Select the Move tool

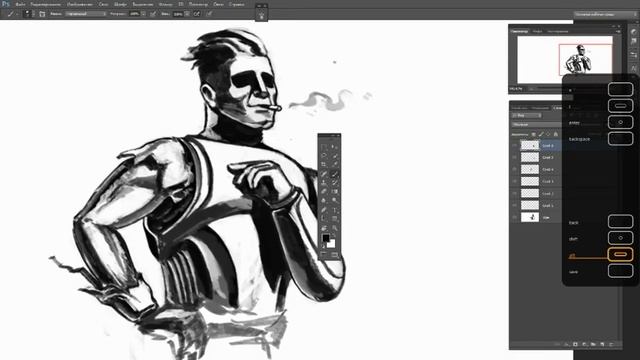click(x=335, y=147)
